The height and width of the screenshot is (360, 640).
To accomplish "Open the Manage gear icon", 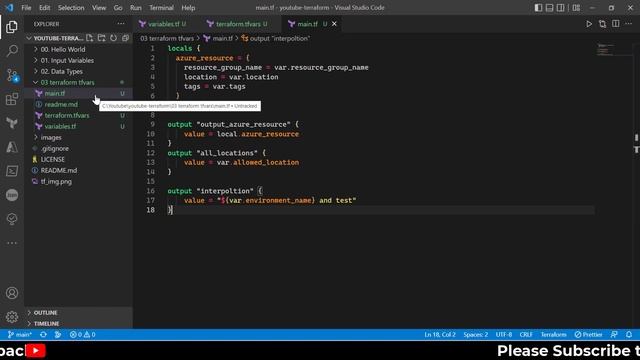I will [12, 317].
